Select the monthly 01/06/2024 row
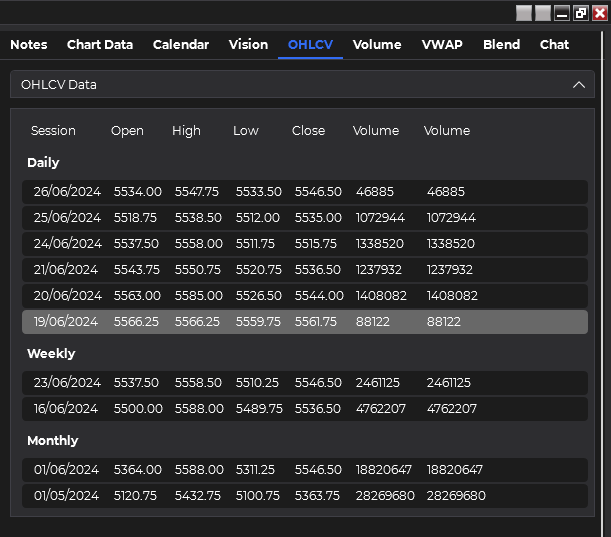 coord(304,469)
